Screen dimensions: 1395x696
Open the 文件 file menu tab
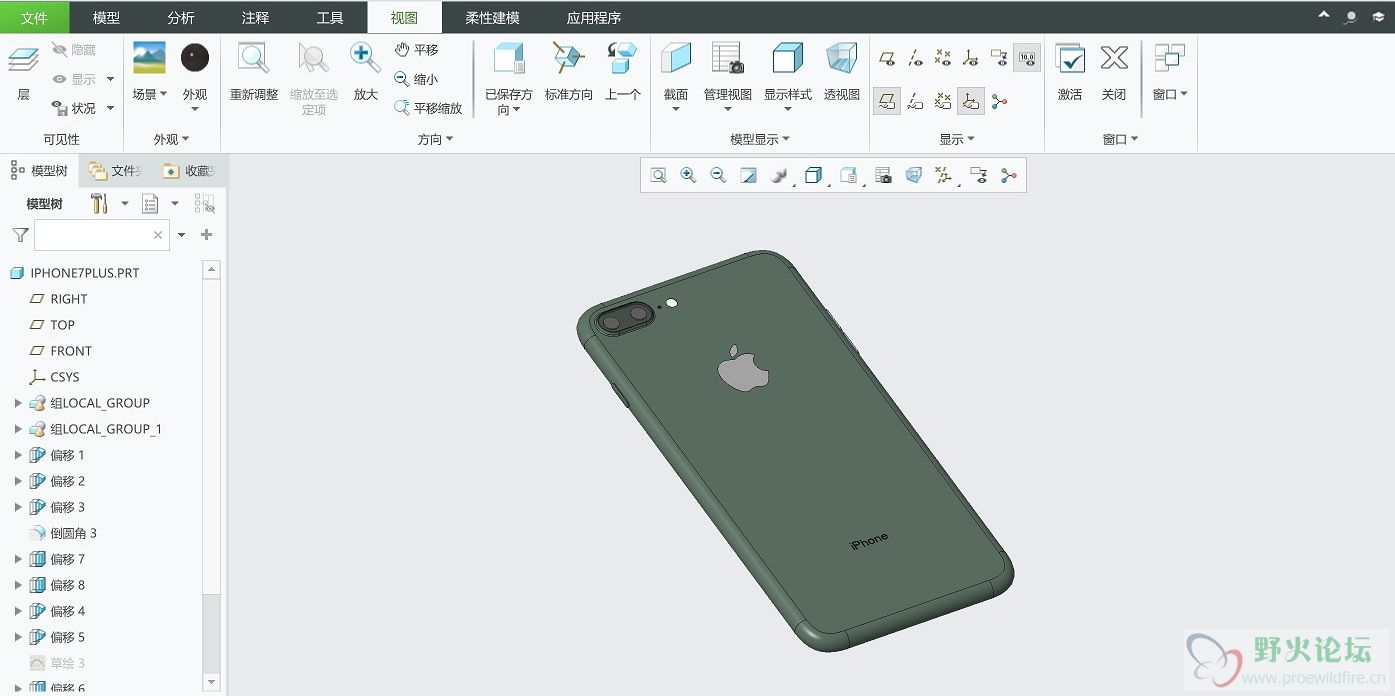click(34, 17)
